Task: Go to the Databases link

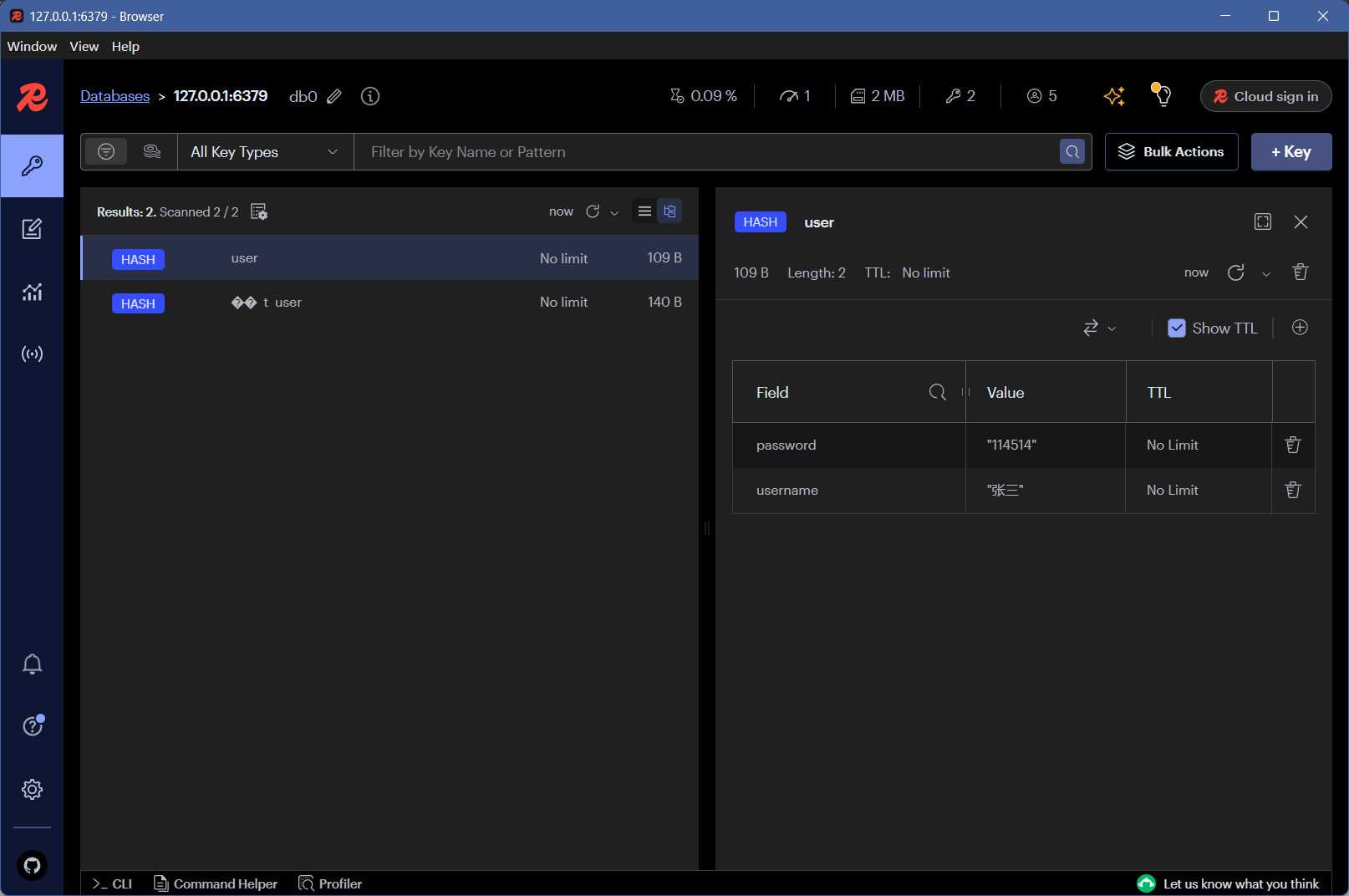Action: (115, 96)
